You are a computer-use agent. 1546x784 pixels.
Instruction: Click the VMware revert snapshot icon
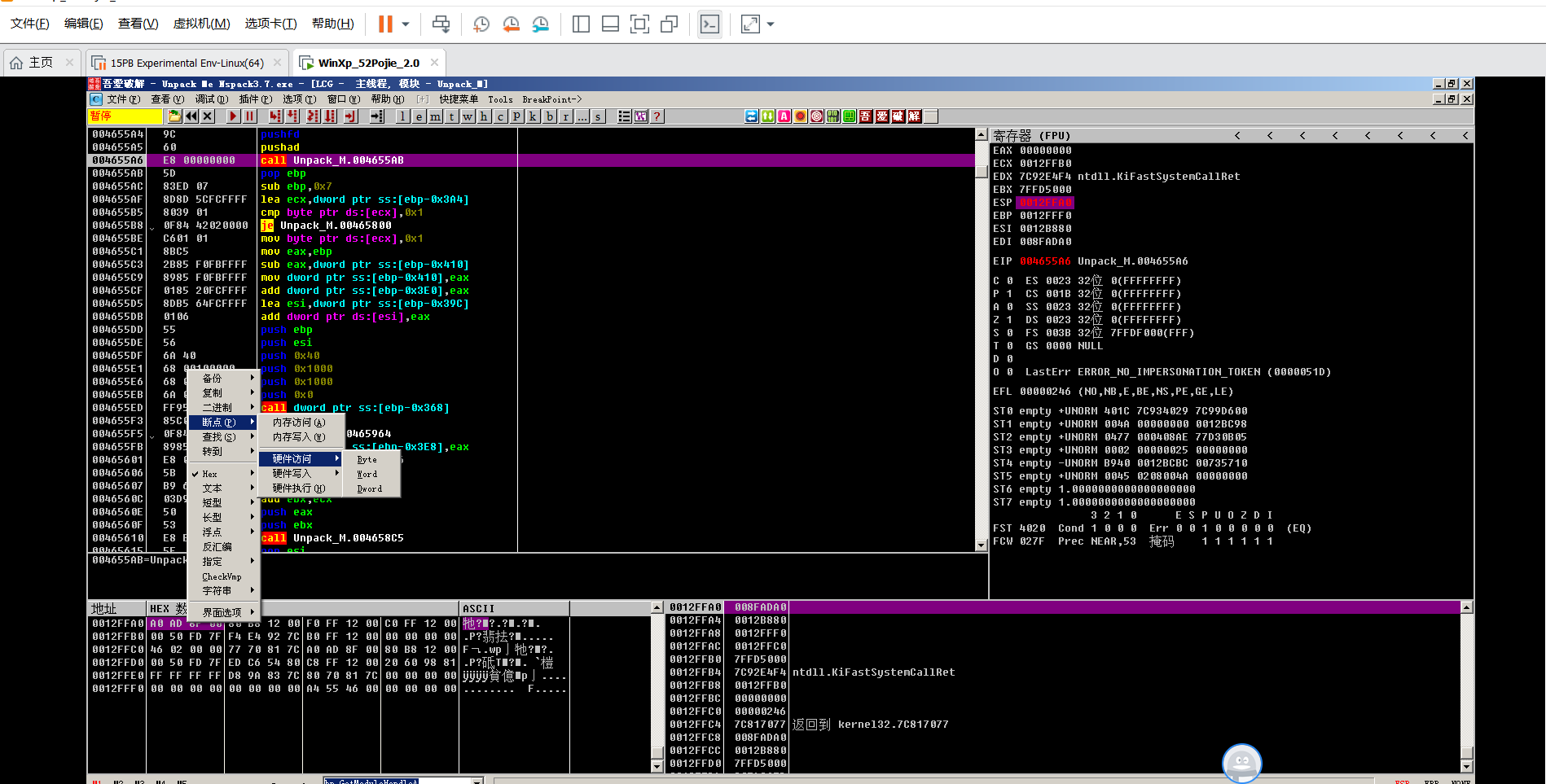(511, 24)
